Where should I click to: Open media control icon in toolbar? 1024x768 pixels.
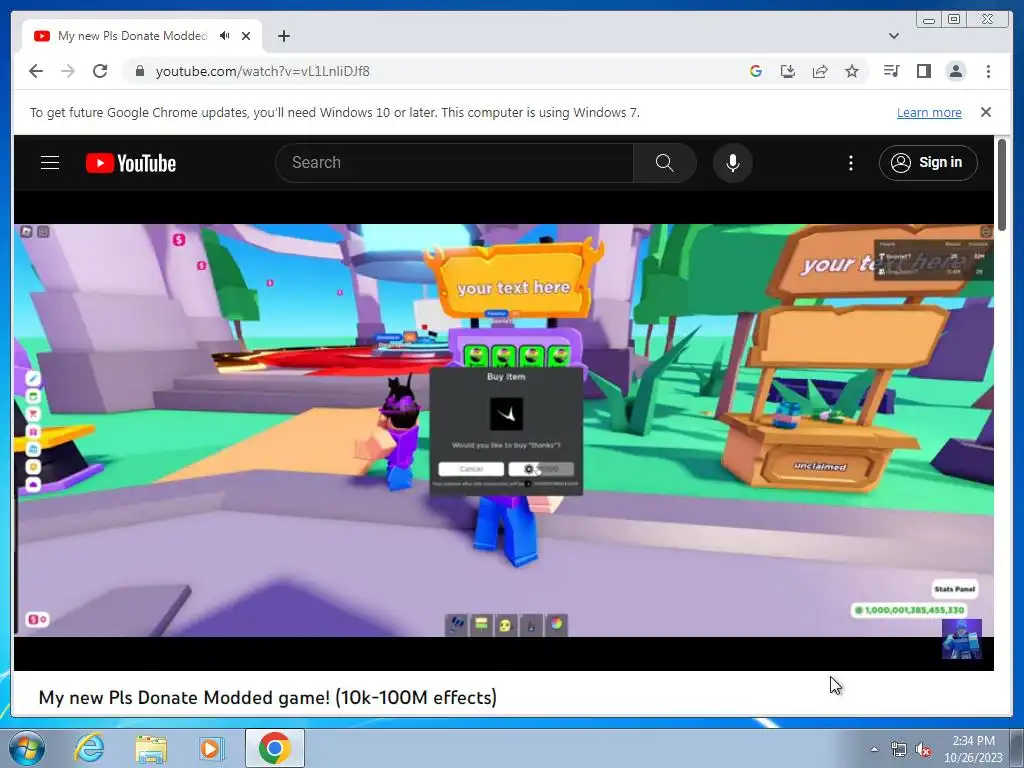pos(891,71)
